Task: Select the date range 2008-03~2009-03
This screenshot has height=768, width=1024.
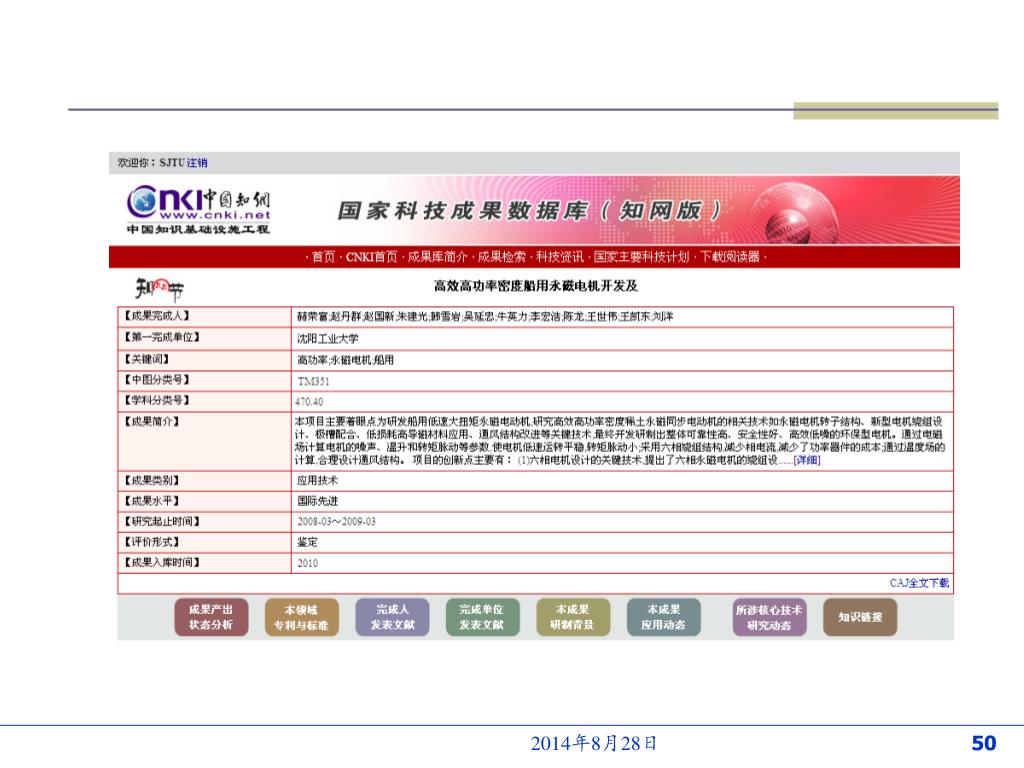Action: (336, 522)
